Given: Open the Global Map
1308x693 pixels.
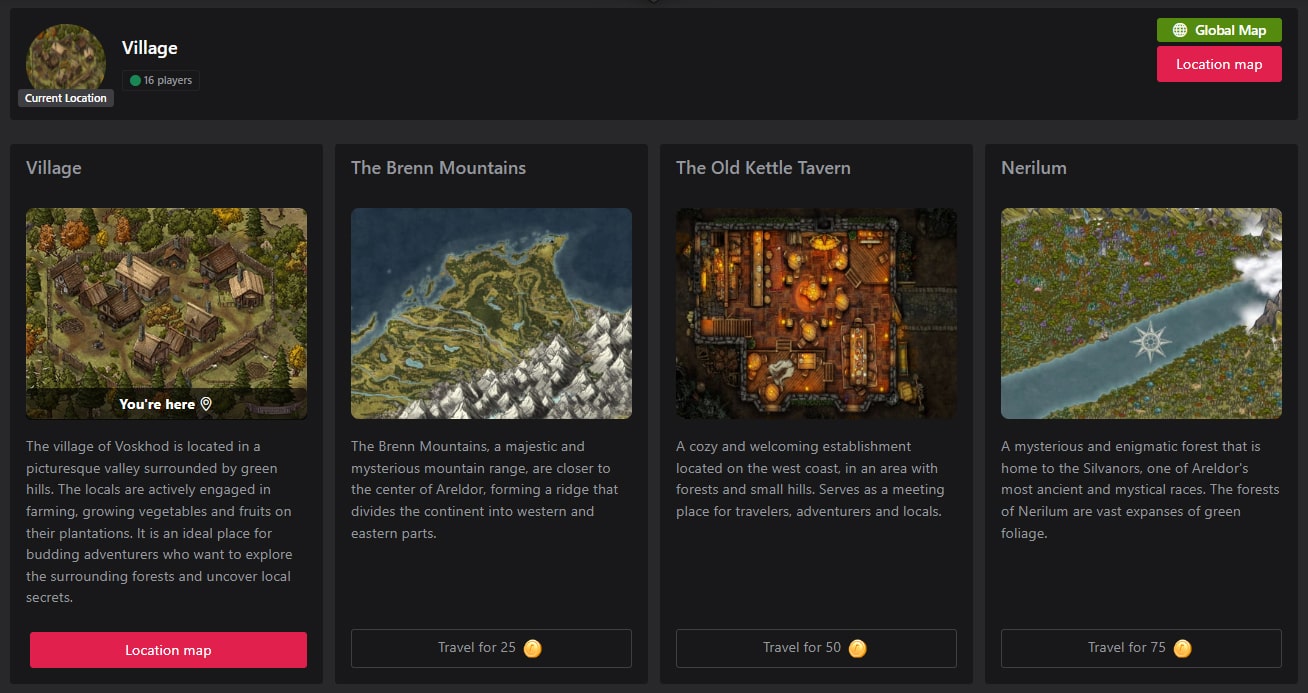Looking at the screenshot, I should coord(1219,30).
